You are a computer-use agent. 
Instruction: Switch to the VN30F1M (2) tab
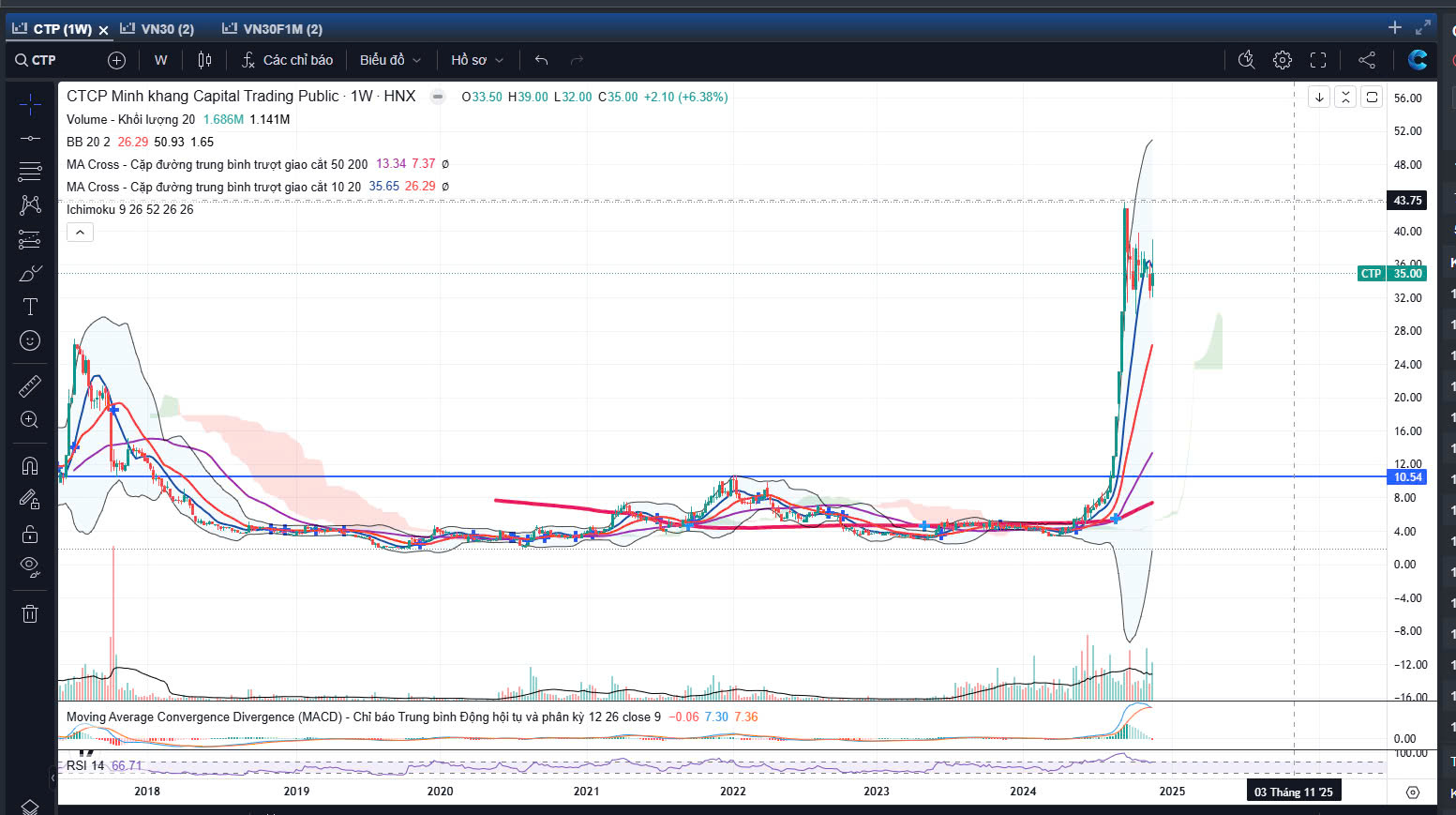tap(273, 29)
